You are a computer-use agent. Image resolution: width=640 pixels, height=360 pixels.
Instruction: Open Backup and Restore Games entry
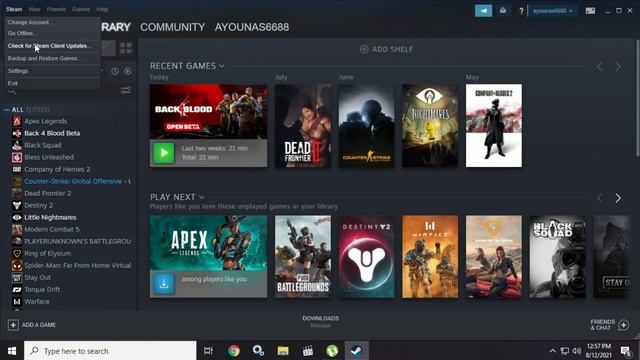(x=44, y=58)
